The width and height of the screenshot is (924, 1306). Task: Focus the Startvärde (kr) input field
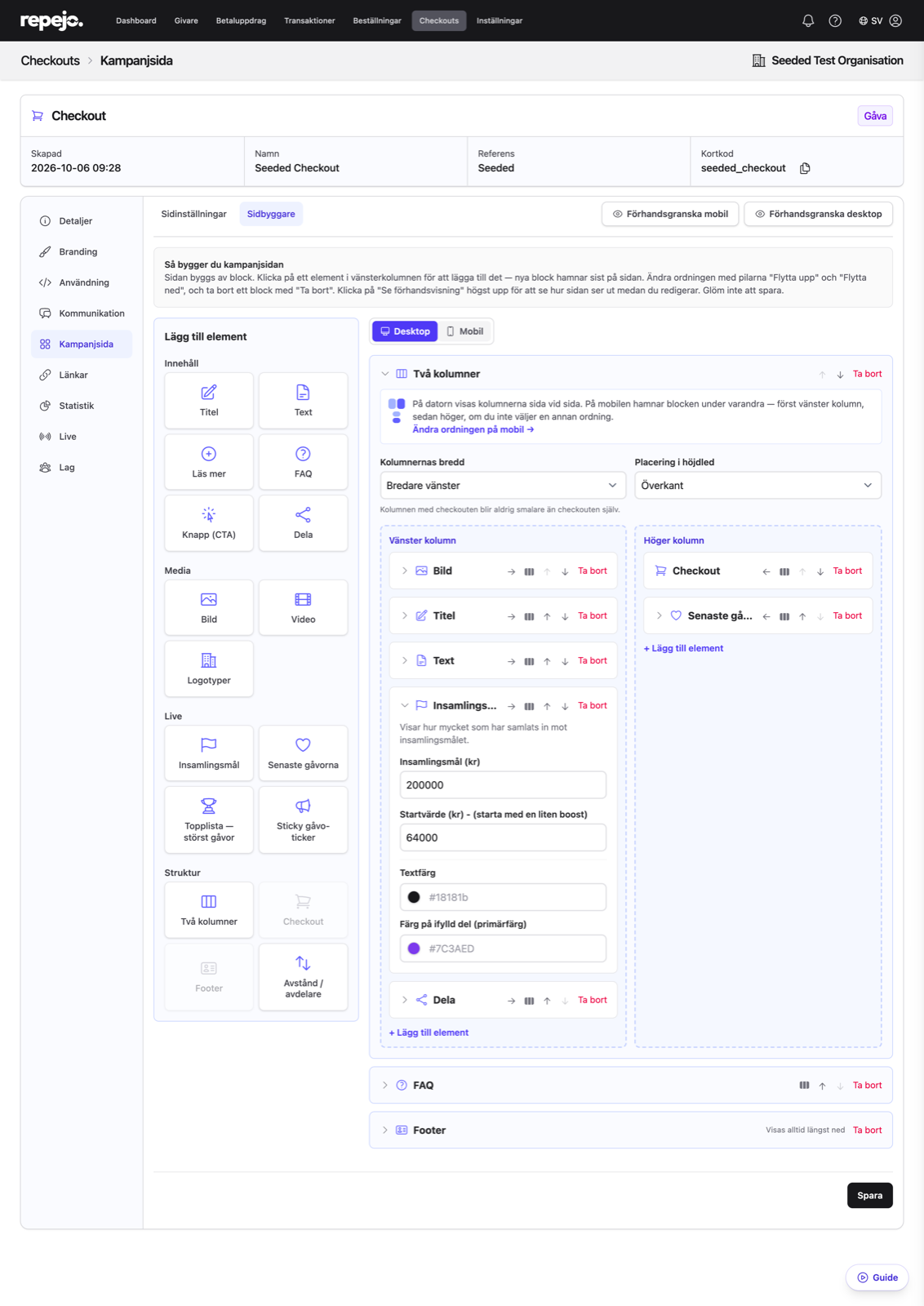point(503,837)
